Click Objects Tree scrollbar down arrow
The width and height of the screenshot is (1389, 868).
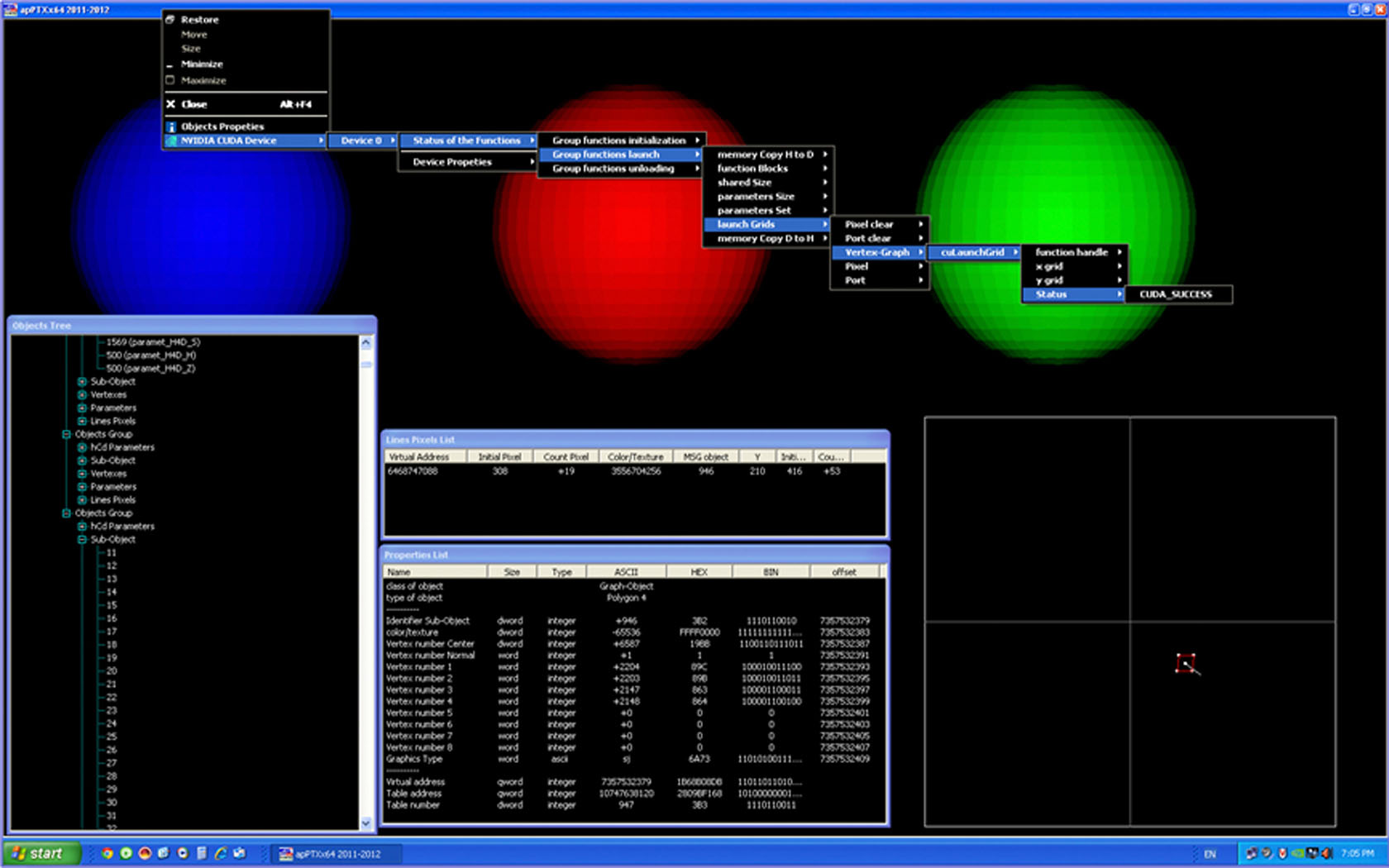tap(366, 823)
